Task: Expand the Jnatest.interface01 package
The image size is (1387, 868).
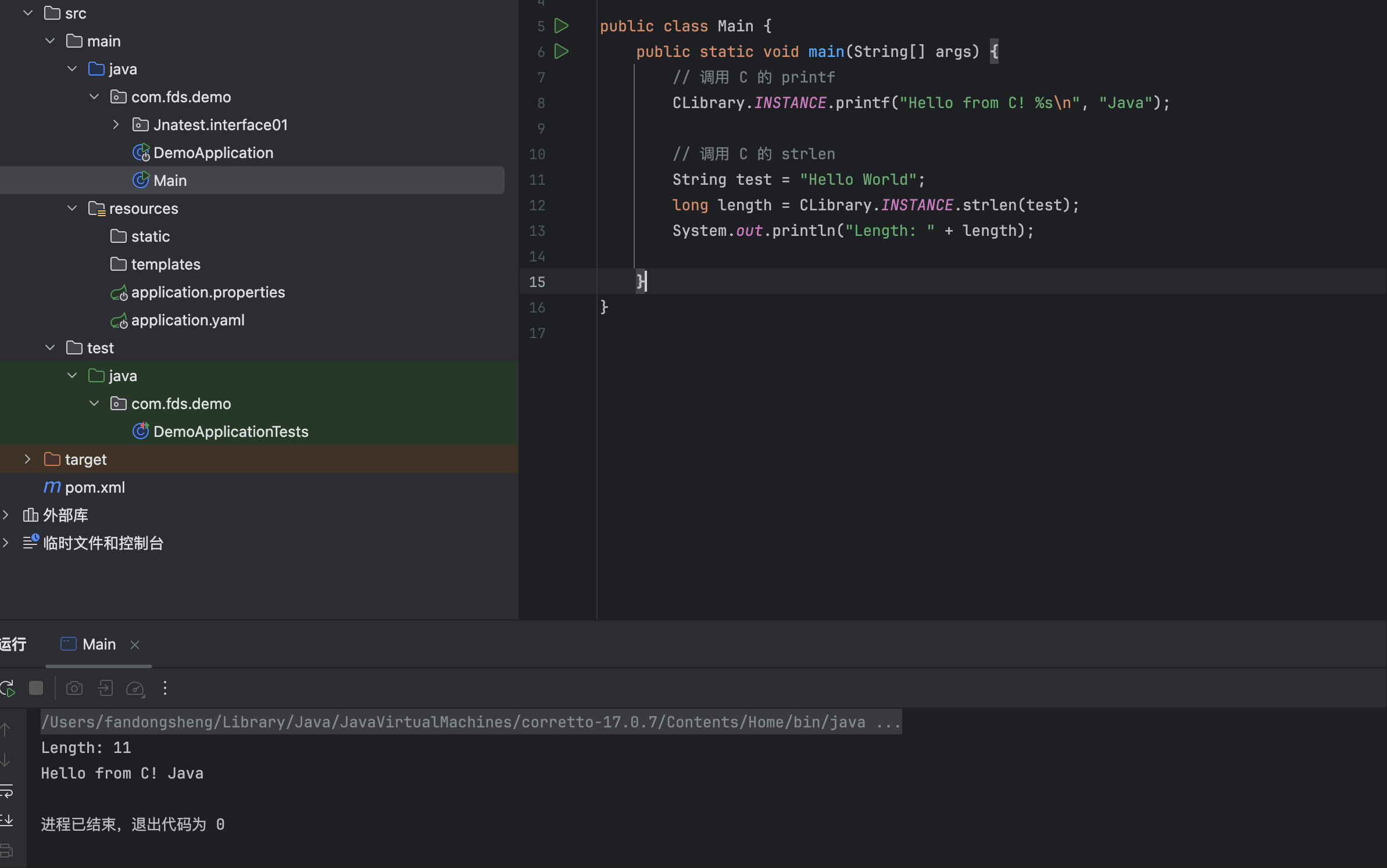Action: click(x=116, y=124)
